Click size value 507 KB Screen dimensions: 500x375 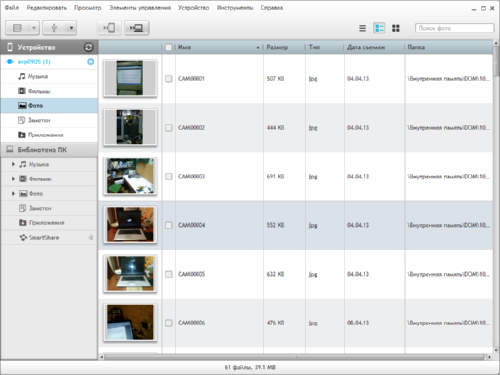tap(275, 79)
